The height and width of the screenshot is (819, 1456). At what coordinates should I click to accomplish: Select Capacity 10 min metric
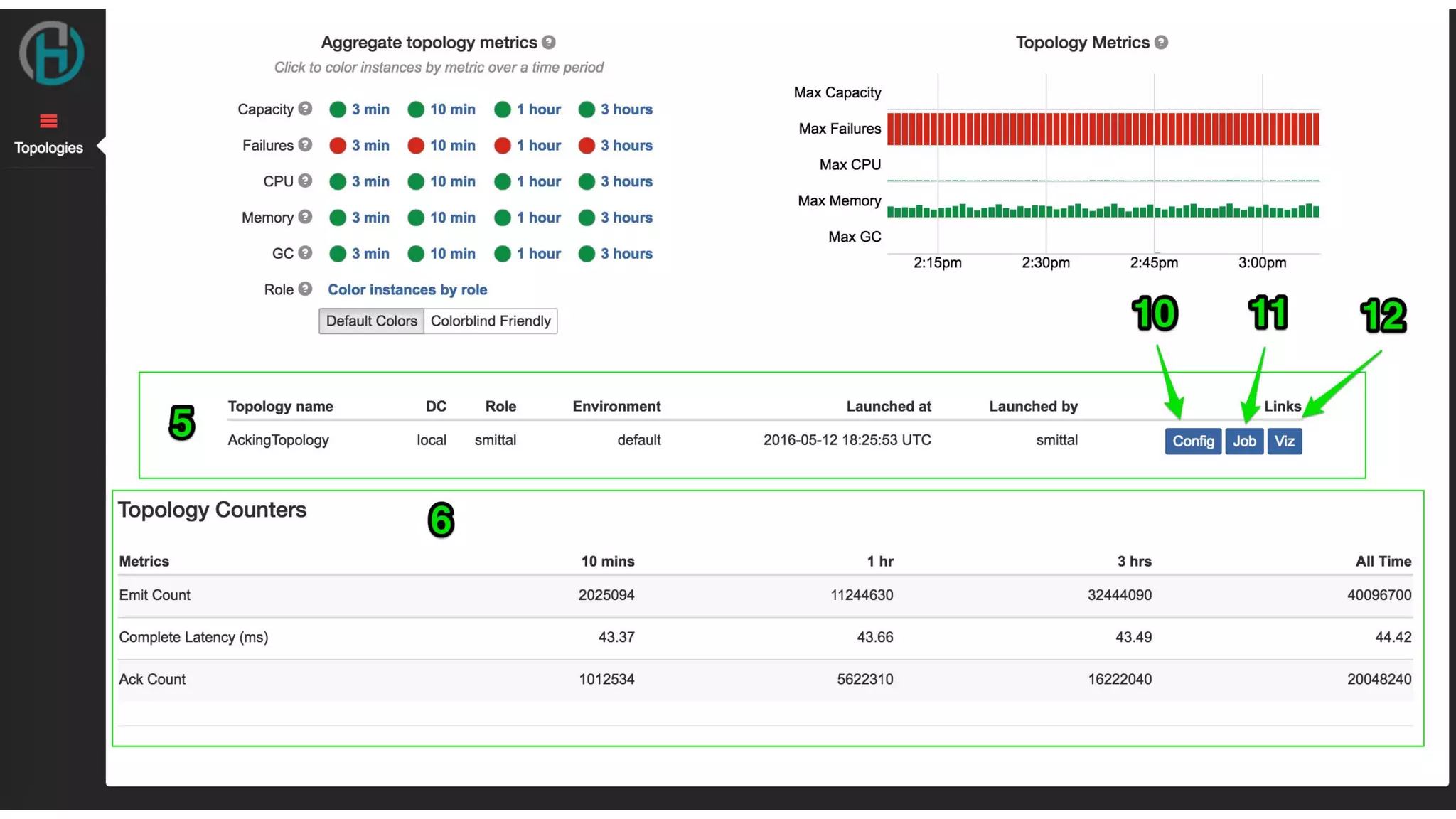(452, 109)
